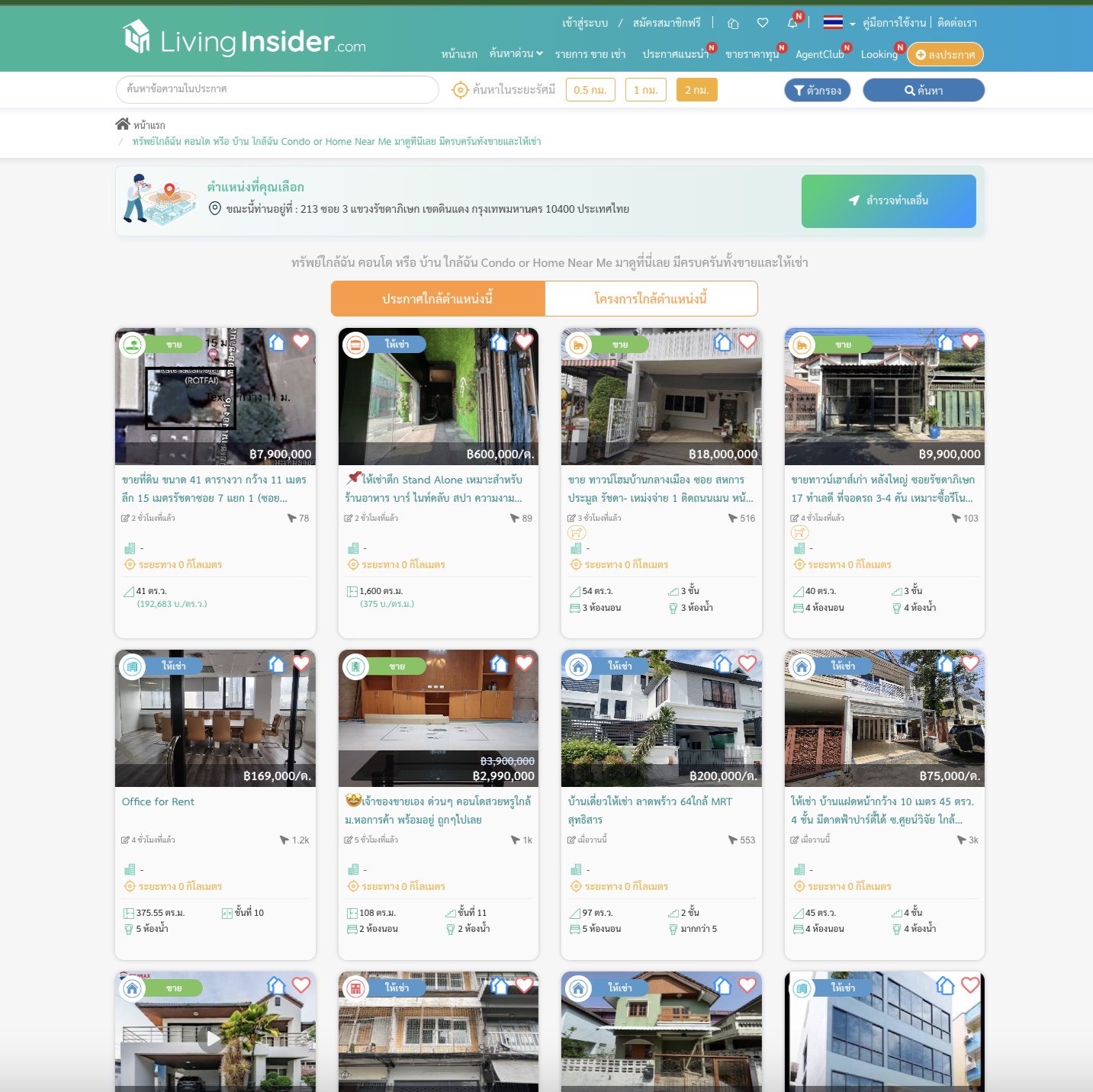Screen dimensions: 1093x1092
Task: Select the 2 กม. radius option
Action: point(696,90)
